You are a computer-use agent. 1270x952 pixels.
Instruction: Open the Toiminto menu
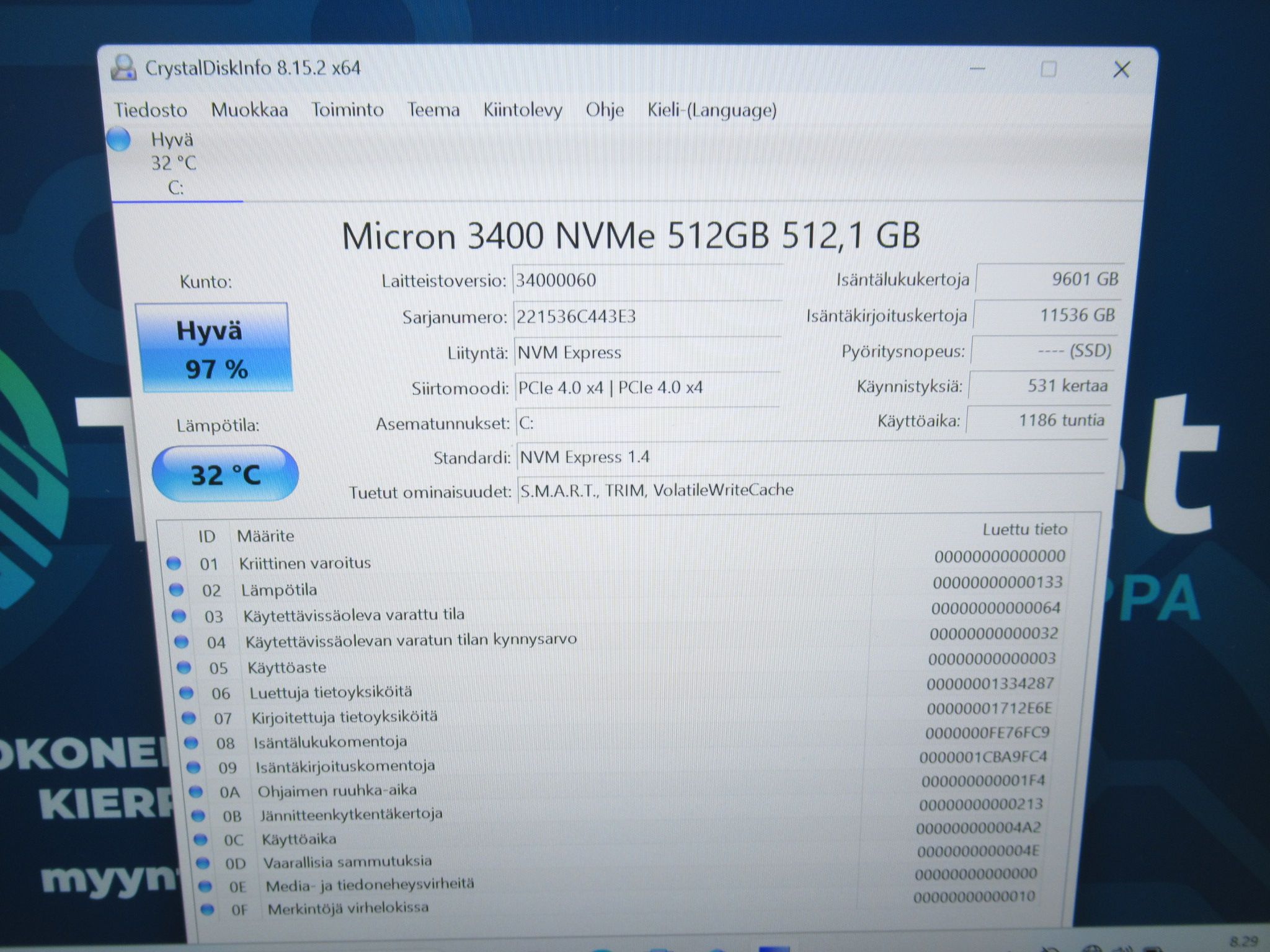[347, 110]
